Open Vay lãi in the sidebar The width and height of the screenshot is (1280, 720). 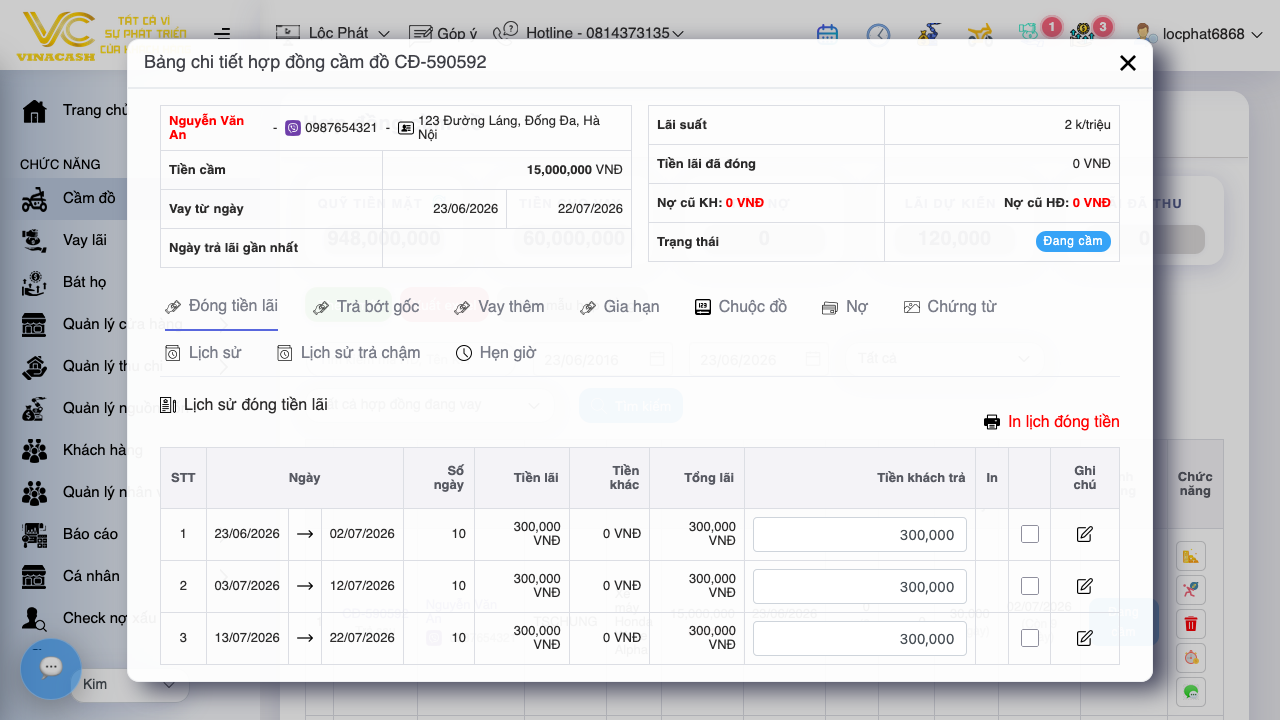click(64, 240)
